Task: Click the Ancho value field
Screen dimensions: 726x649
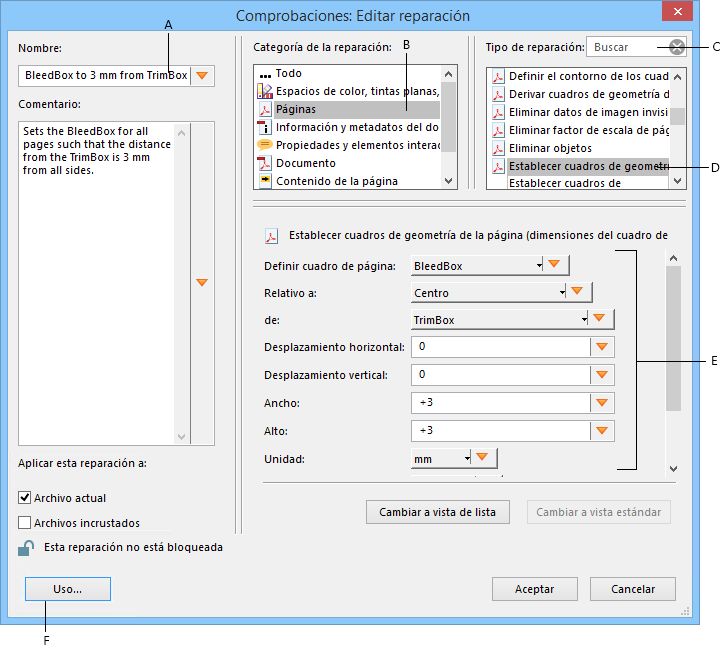Action: click(501, 403)
